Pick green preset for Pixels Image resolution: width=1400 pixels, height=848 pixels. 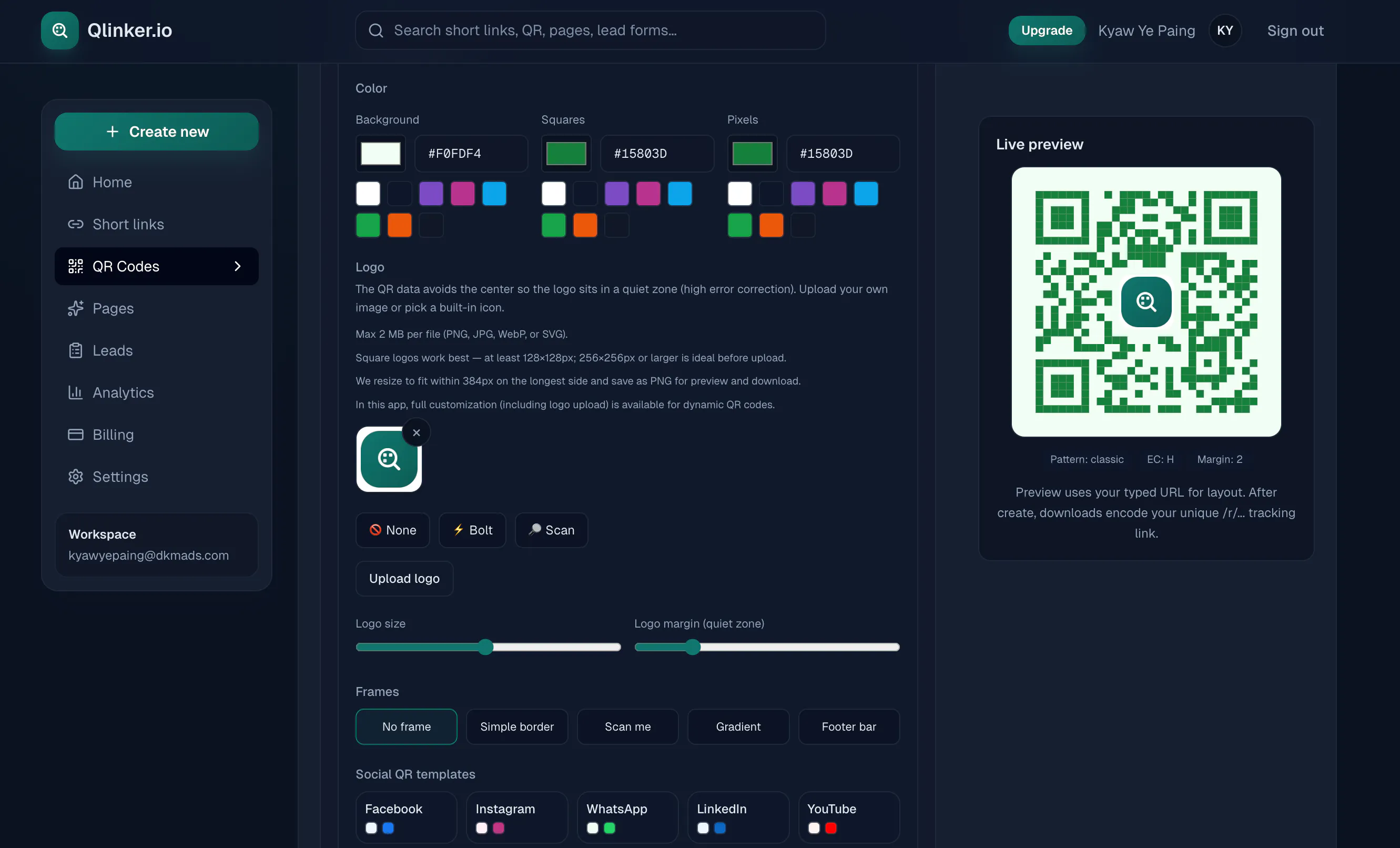[740, 225]
